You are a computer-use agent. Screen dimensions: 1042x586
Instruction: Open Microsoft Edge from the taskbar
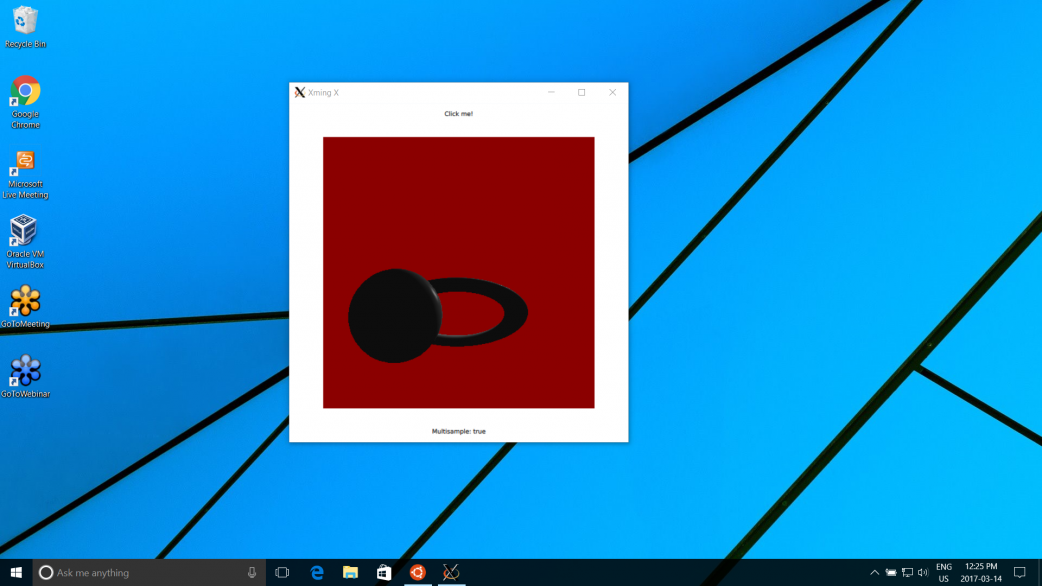[x=316, y=572]
